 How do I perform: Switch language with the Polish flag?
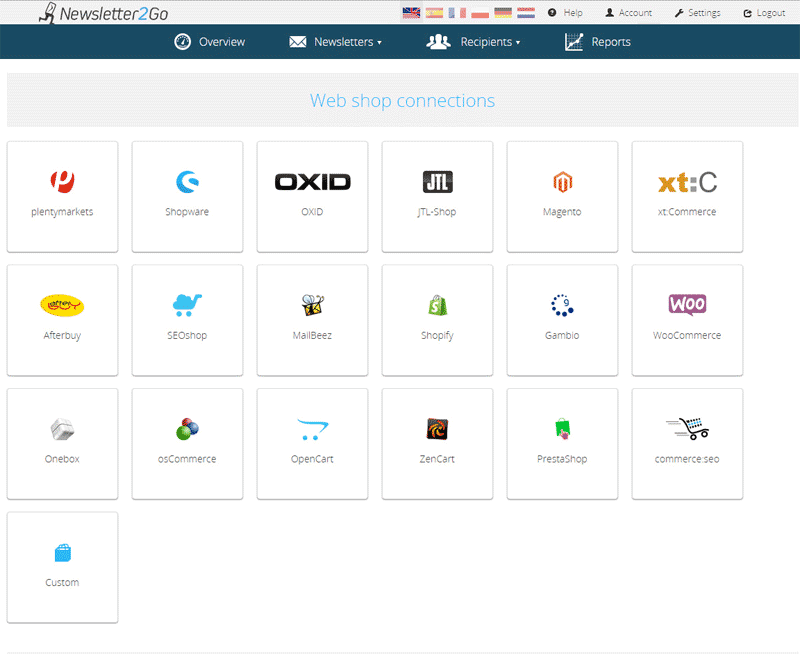click(x=480, y=13)
